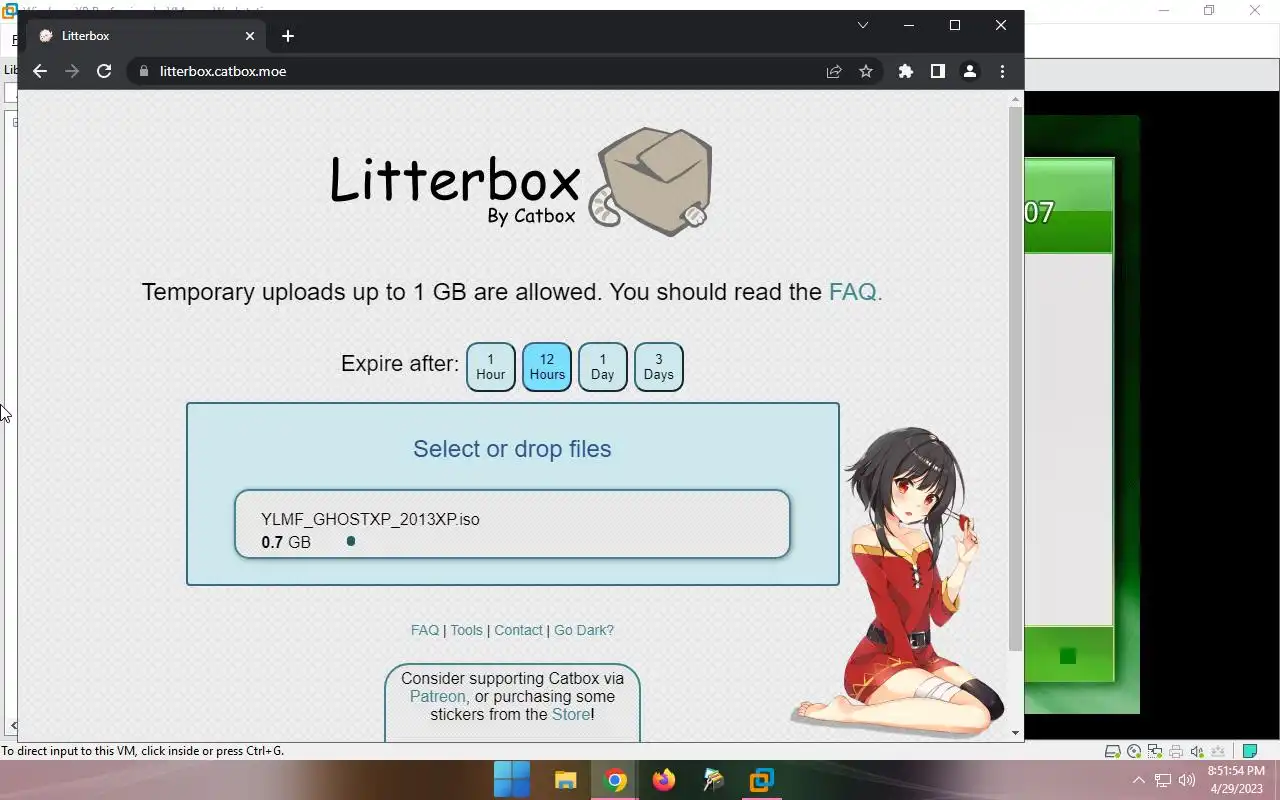Click the upload progress dot indicator

click(x=351, y=541)
